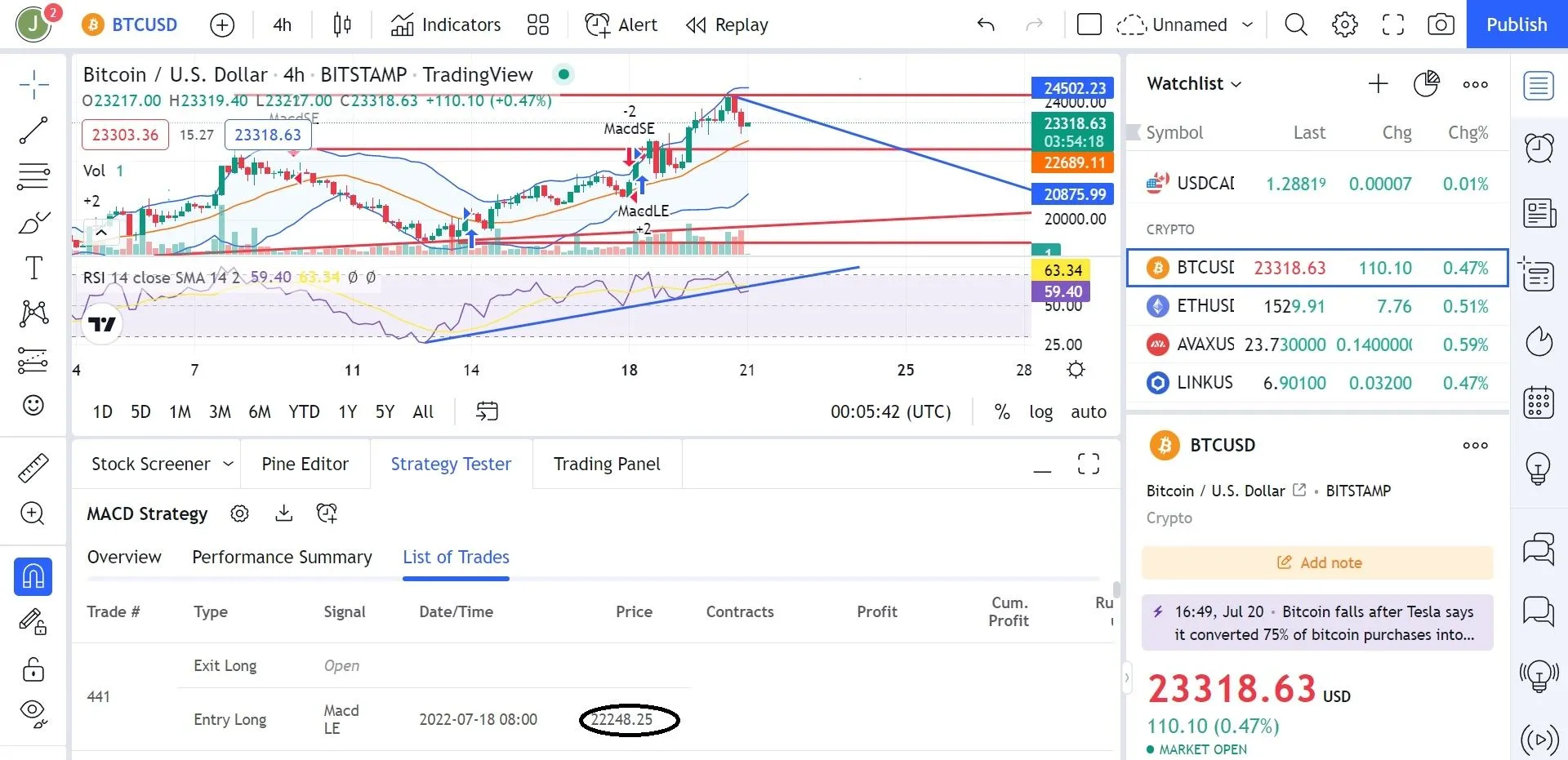This screenshot has width=1568, height=760.
Task: Open the compare or add symbol button
Action: (222, 25)
